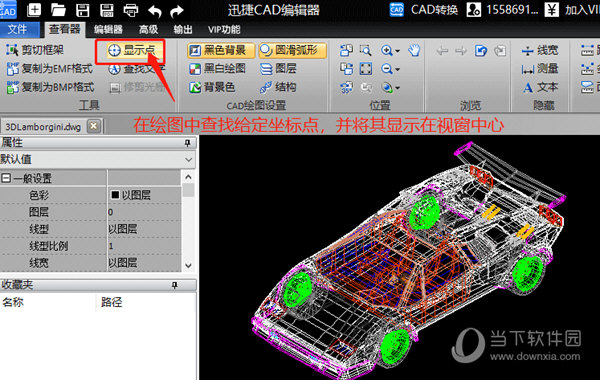Open the 默认值 dropdown in properties panel
The height and width of the screenshot is (380, 600).
(x=98, y=159)
